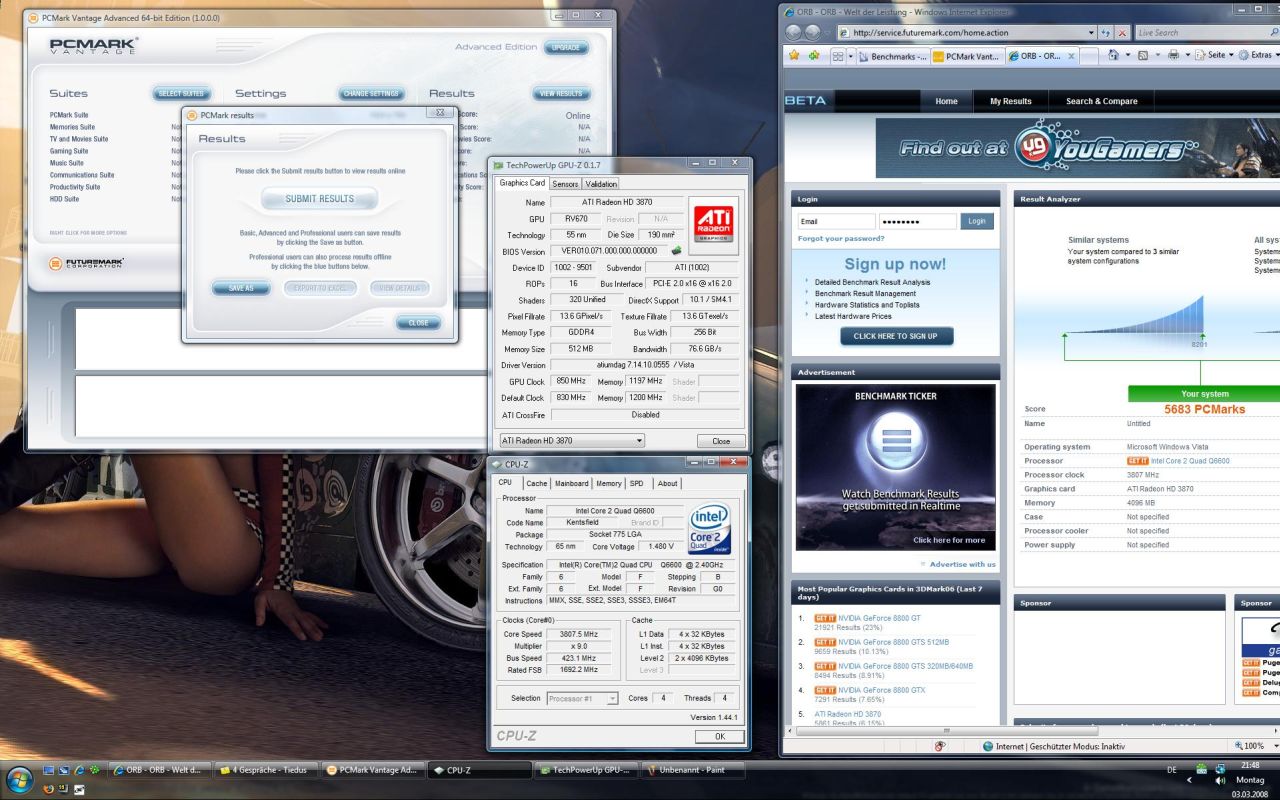
Task: Open the Extras tools menu dropdown
Action: (1259, 55)
